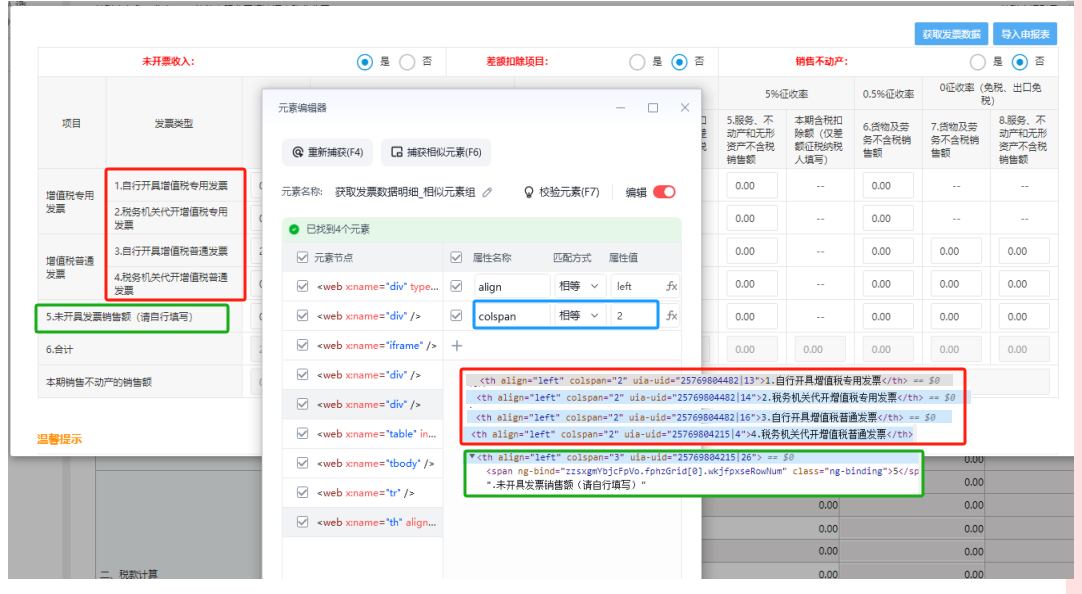
Task: Toggle the 编辑 edit switch off
Action: pyautogui.click(x=664, y=192)
